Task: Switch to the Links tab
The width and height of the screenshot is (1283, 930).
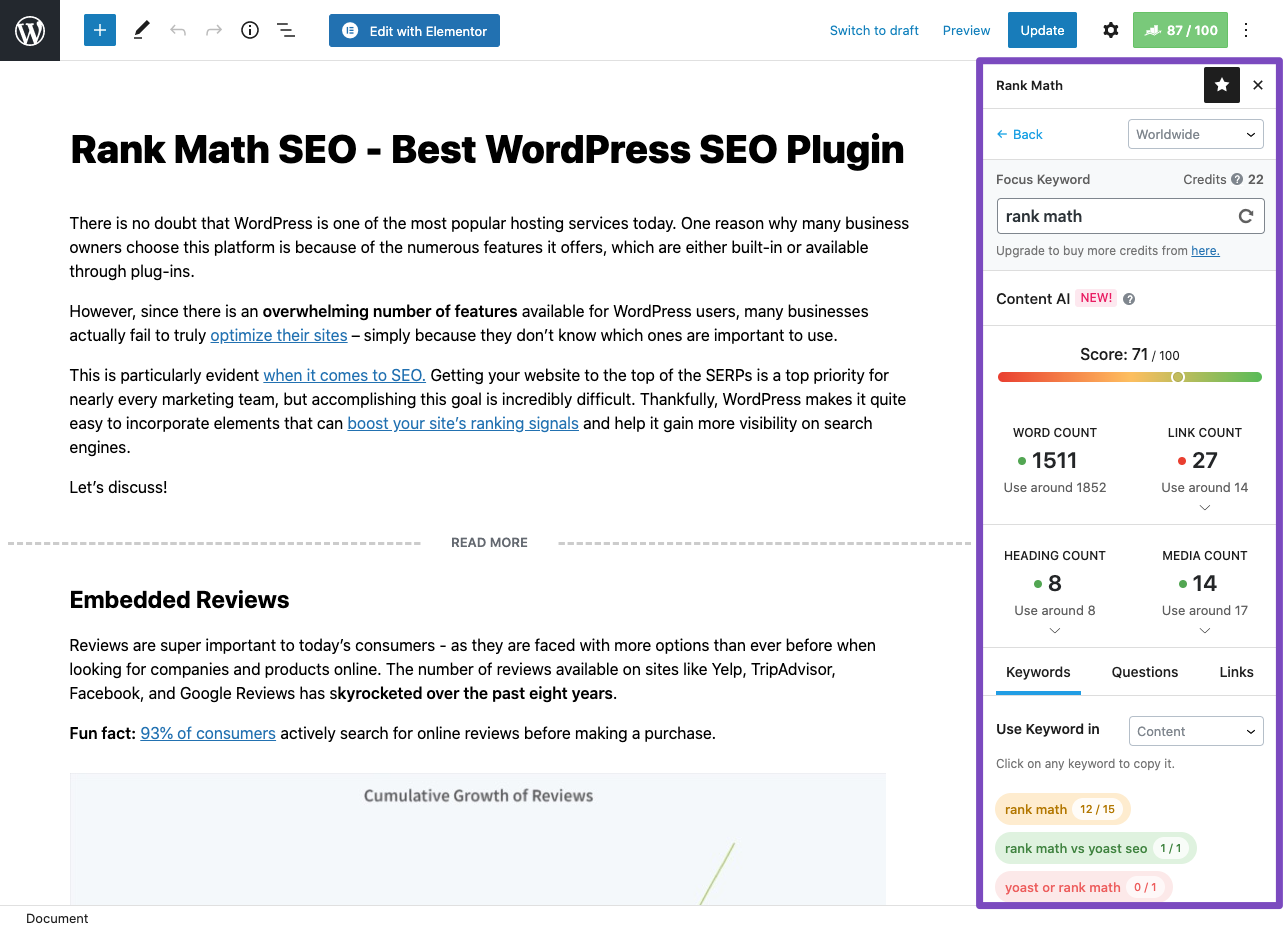Action: pos(1237,672)
